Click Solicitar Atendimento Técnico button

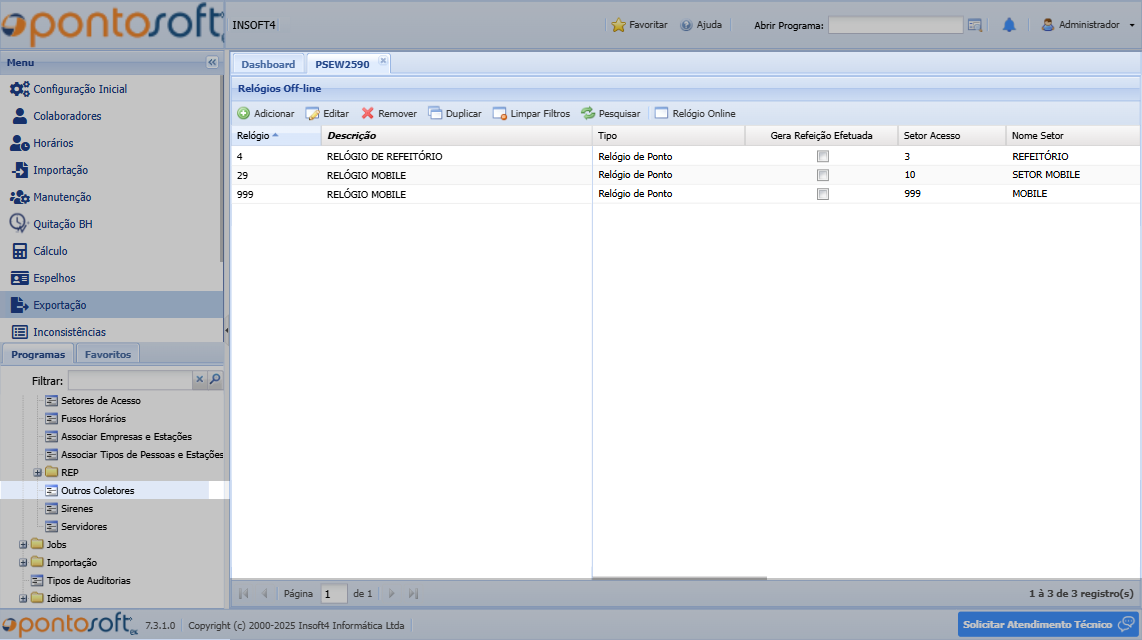pos(1047,625)
